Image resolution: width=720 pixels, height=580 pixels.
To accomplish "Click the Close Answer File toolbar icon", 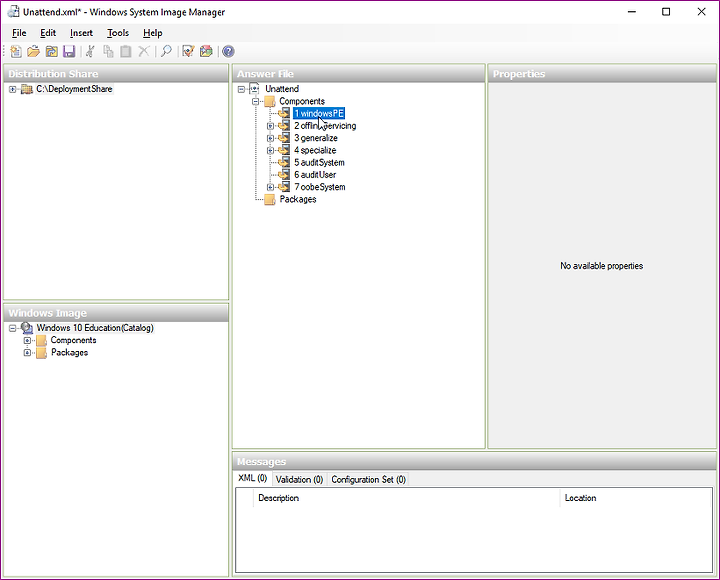I will tap(51, 51).
